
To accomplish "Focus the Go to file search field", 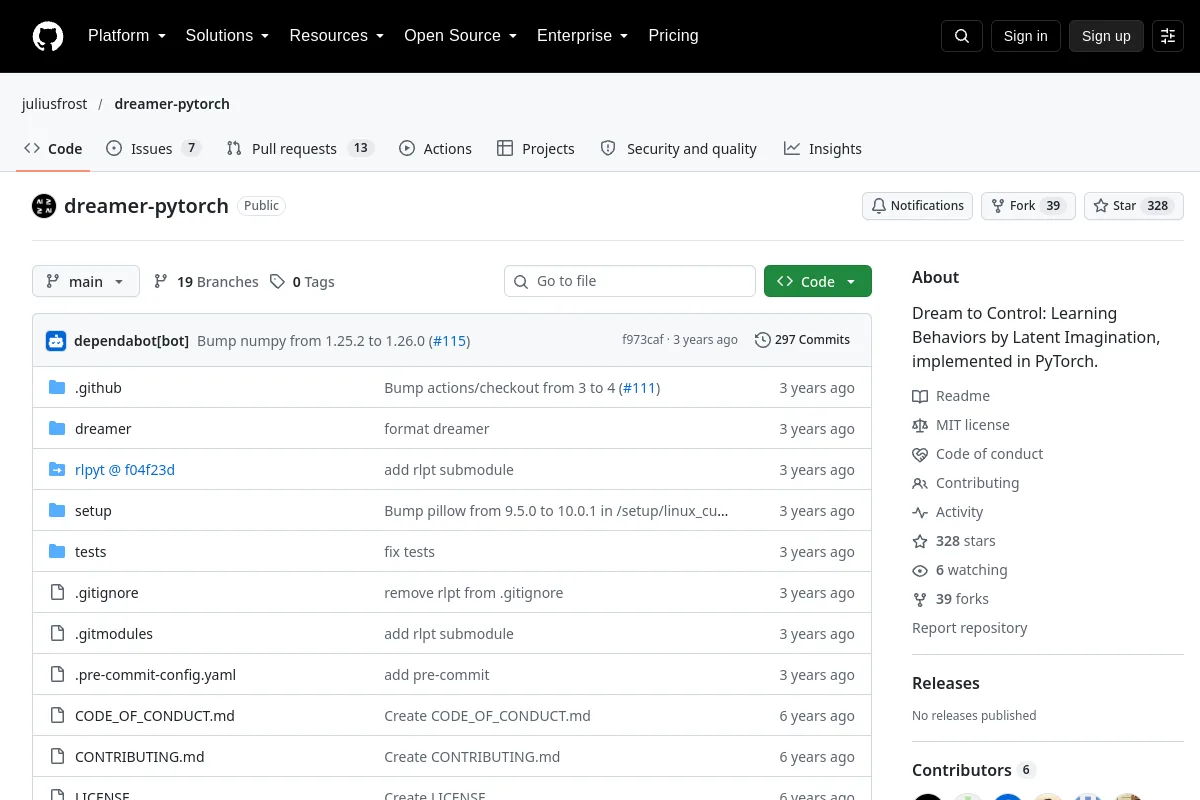I will coord(630,281).
